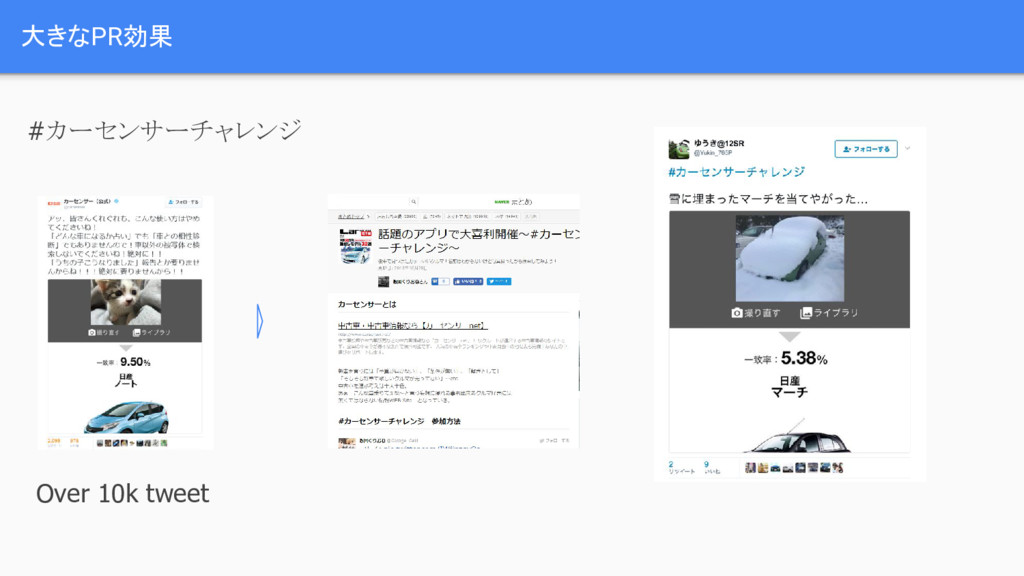The height and width of the screenshot is (576, 1024).
Task: Click the blue Facebook like button
Action: point(468,281)
